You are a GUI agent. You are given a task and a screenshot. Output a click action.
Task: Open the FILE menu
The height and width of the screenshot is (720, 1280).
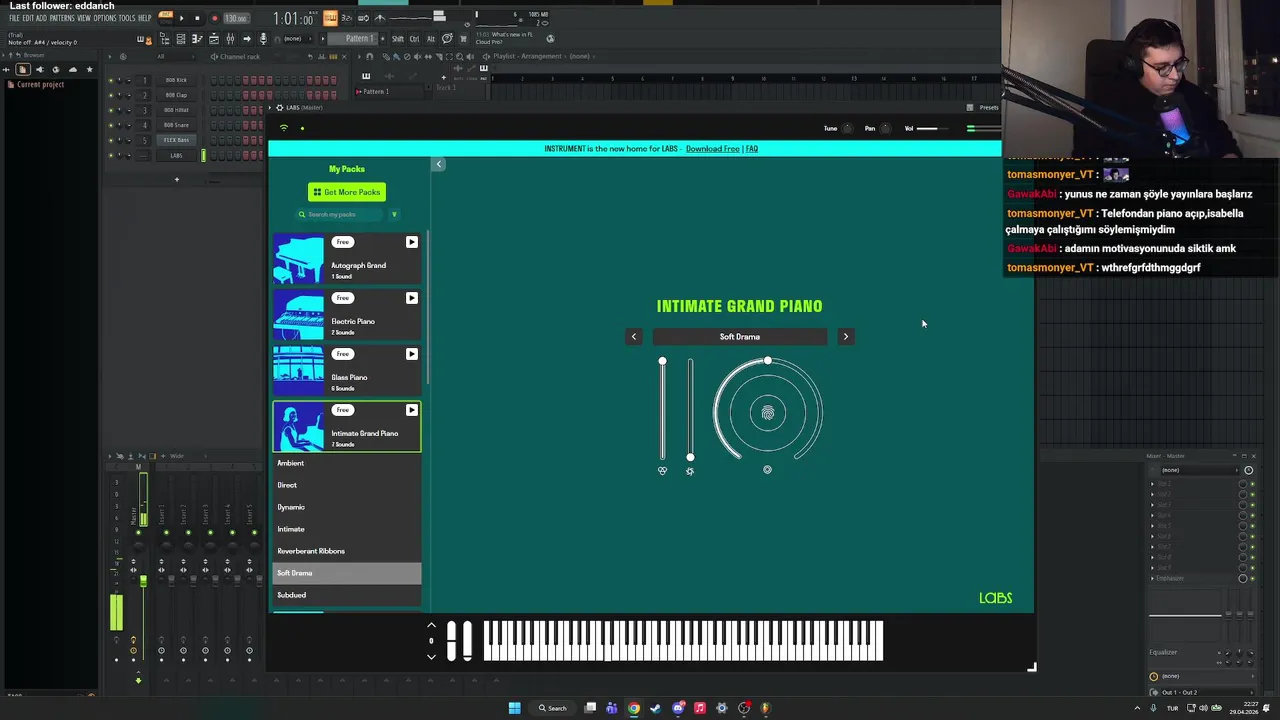tap(14, 18)
